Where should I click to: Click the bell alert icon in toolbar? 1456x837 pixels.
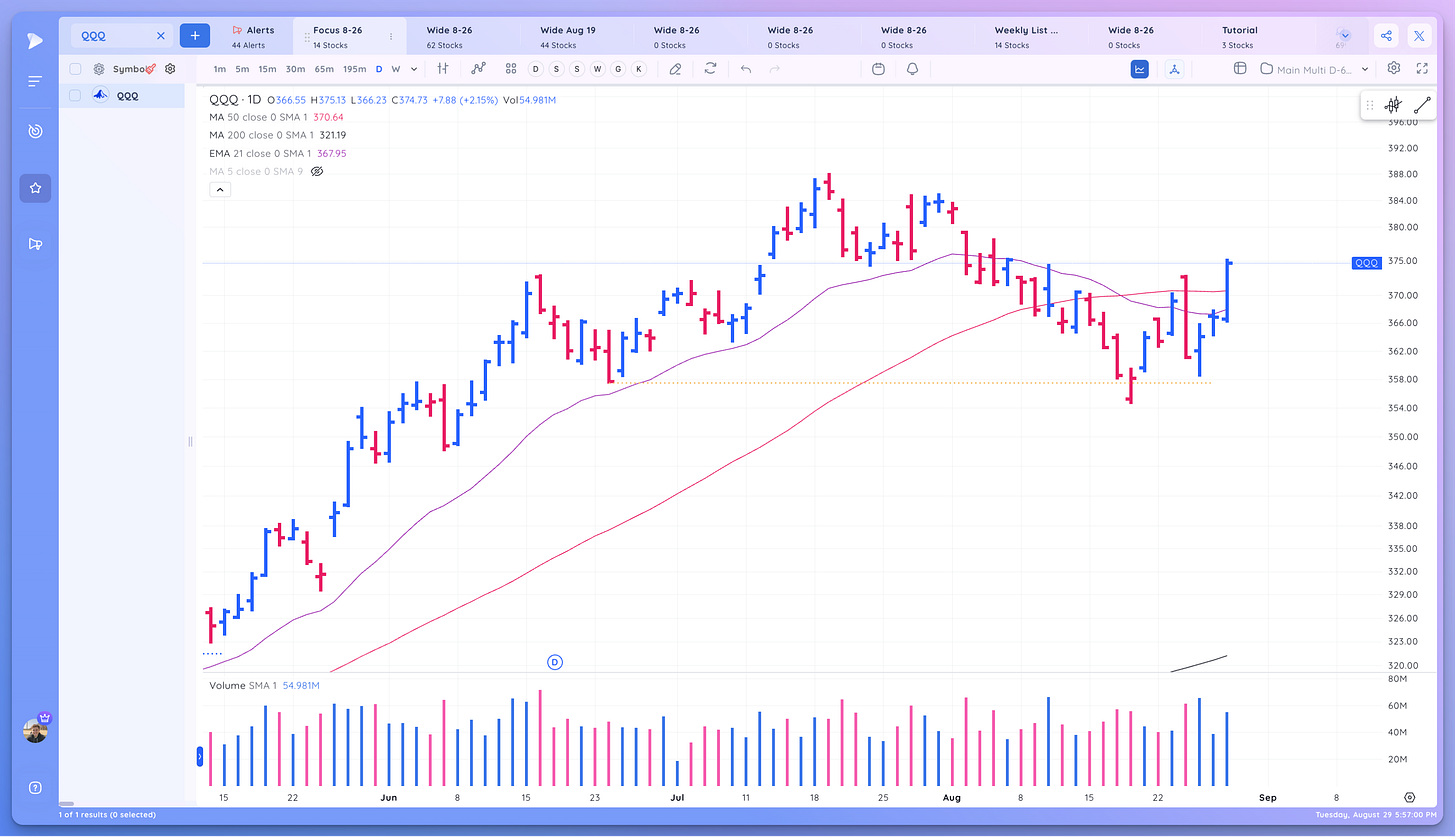(x=912, y=69)
